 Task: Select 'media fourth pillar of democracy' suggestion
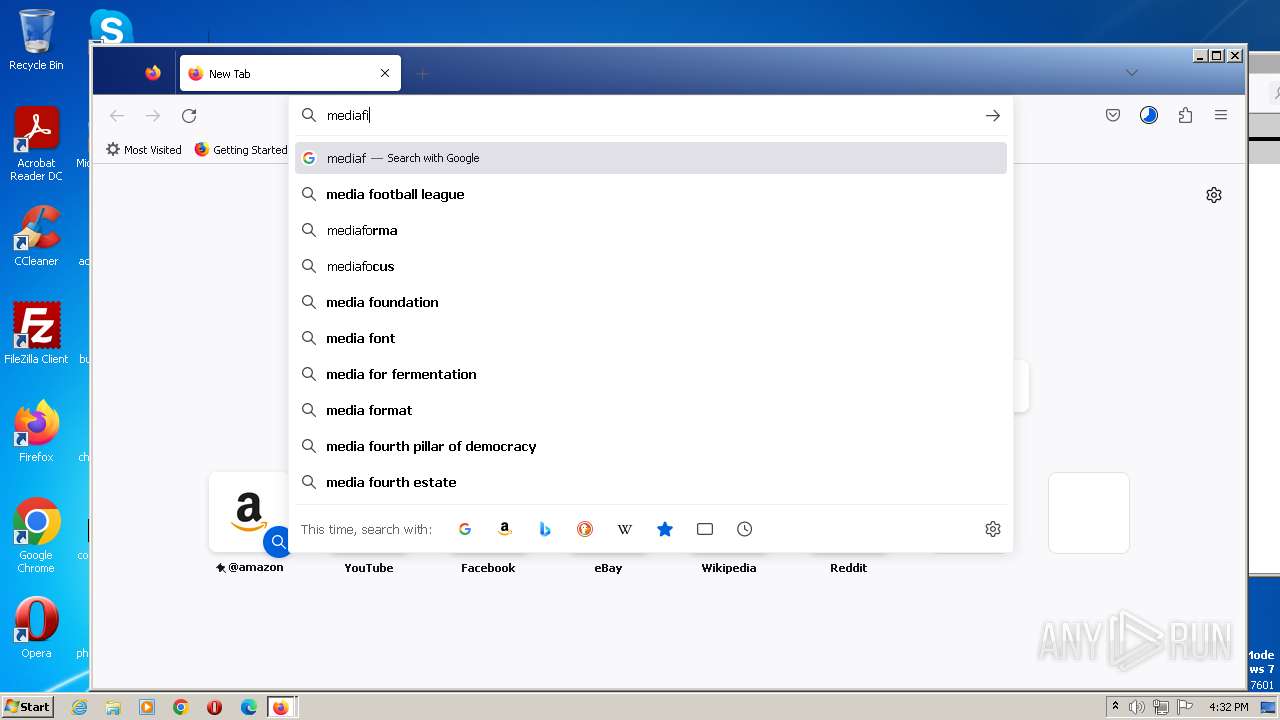point(651,446)
